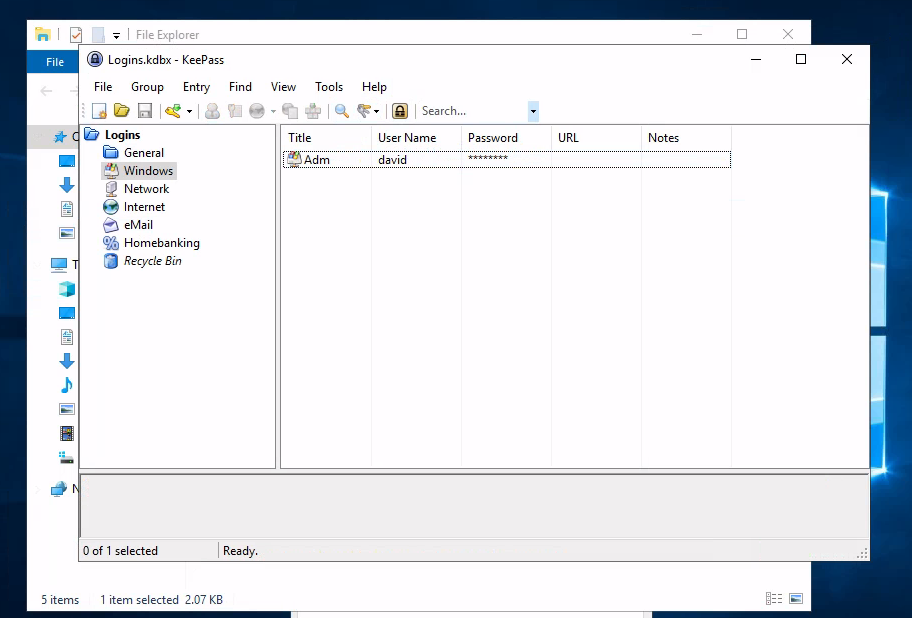This screenshot has height=618, width=912.
Task: Click the New database toolbar icon
Action: tap(100, 111)
